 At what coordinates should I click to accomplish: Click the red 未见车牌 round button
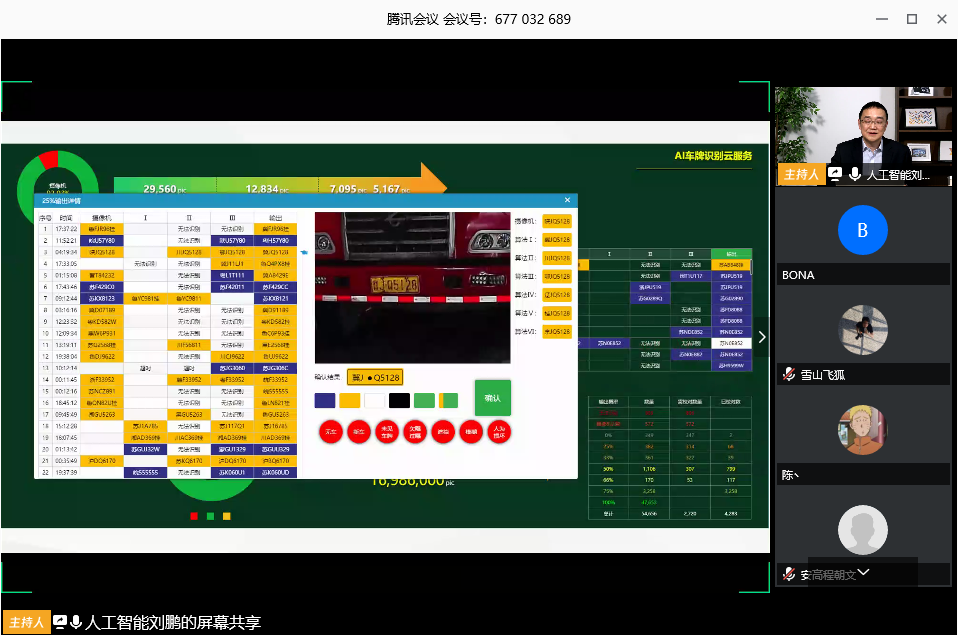[386, 432]
